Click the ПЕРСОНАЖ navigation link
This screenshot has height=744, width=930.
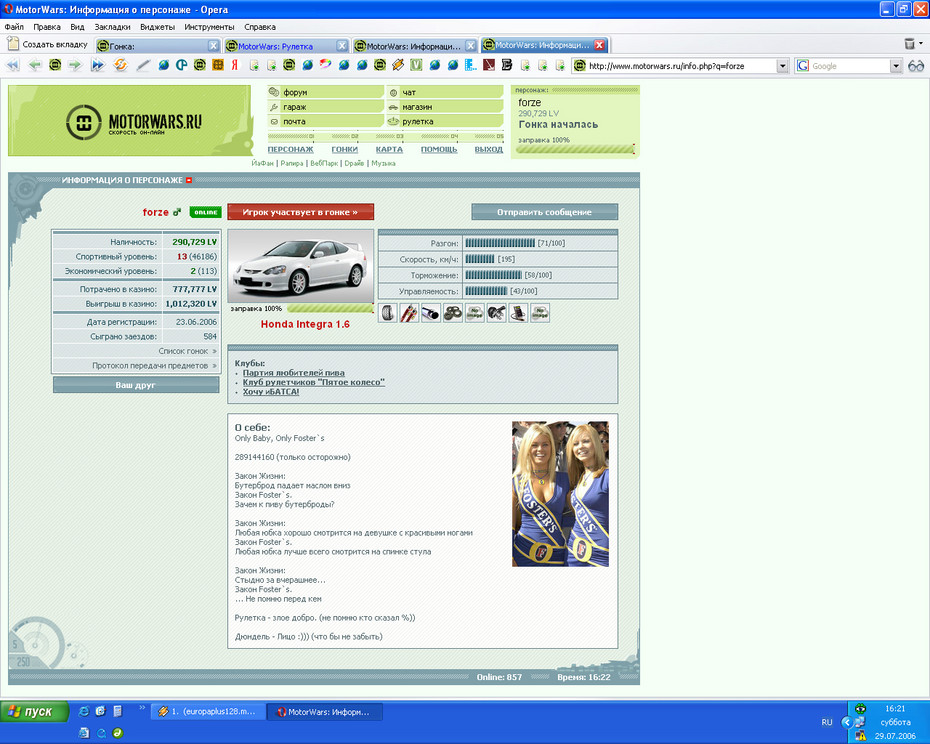[291, 150]
